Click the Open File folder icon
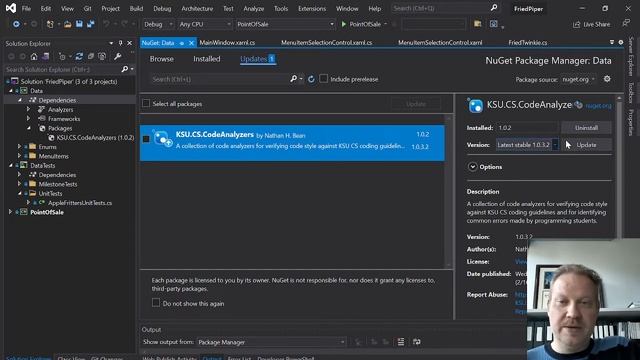This screenshot has height=360, width=640. 68,24
